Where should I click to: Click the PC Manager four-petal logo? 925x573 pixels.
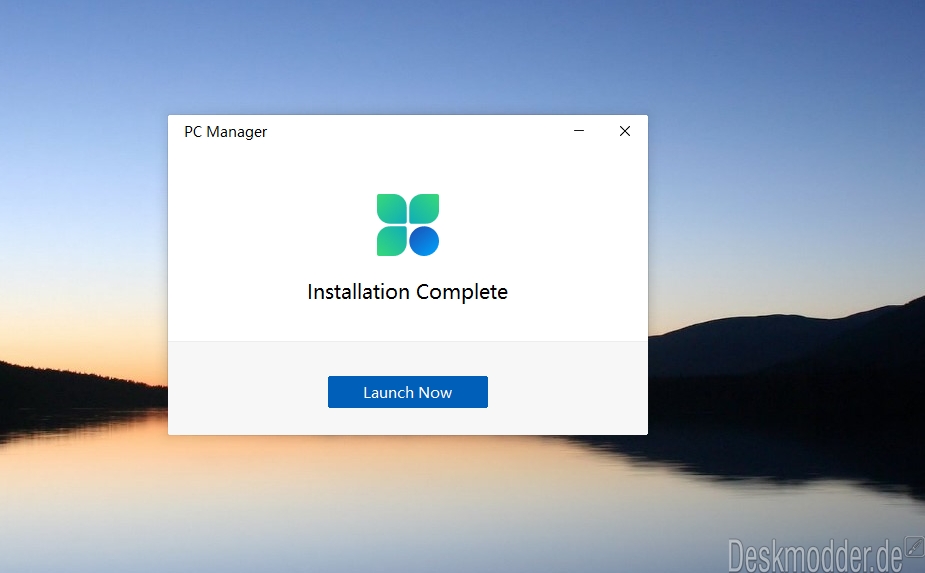pos(408,225)
